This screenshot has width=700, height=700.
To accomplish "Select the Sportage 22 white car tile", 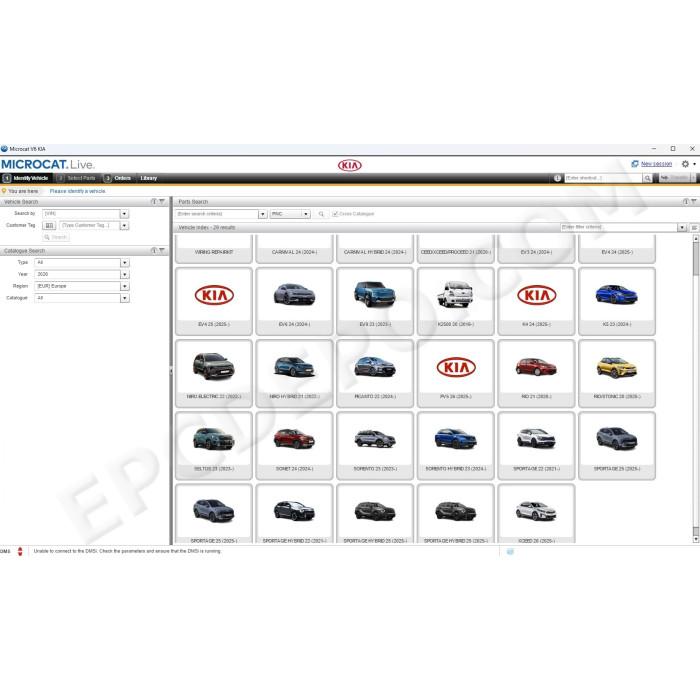I will pos(536,446).
